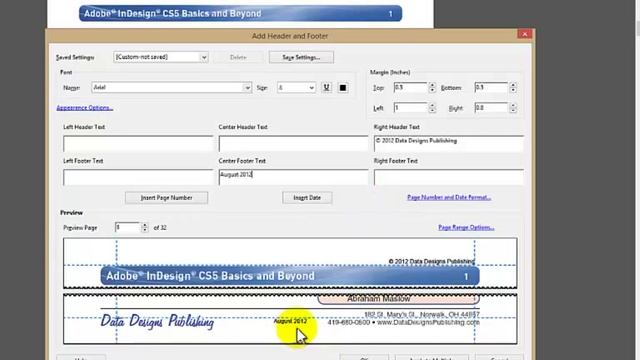The height and width of the screenshot is (360, 640).
Task: Click the disabled Delete button
Action: click(238, 57)
